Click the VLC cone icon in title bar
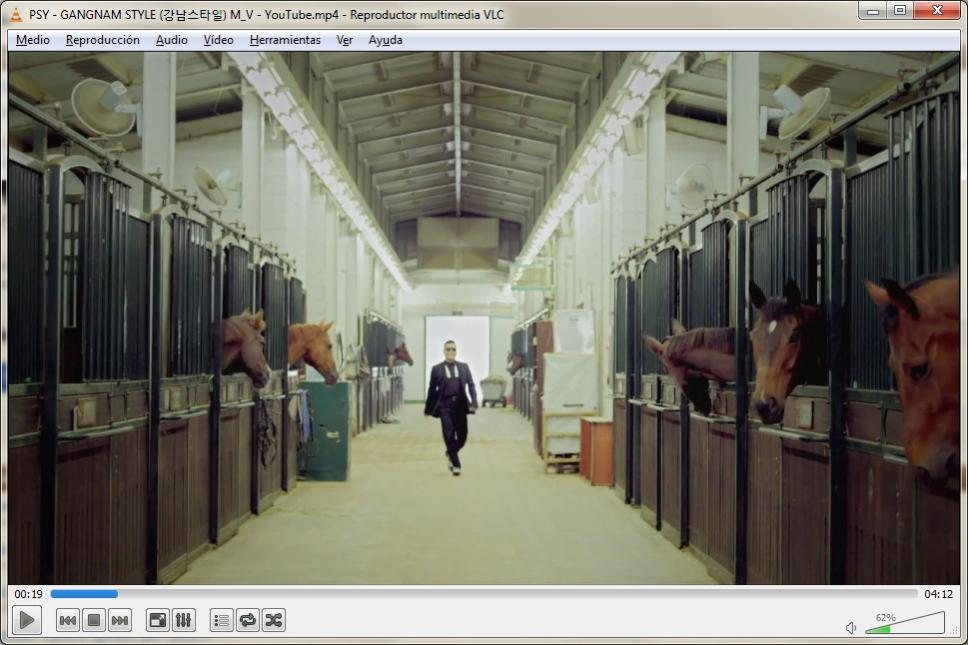Screen dimensions: 968x645 (17, 14)
